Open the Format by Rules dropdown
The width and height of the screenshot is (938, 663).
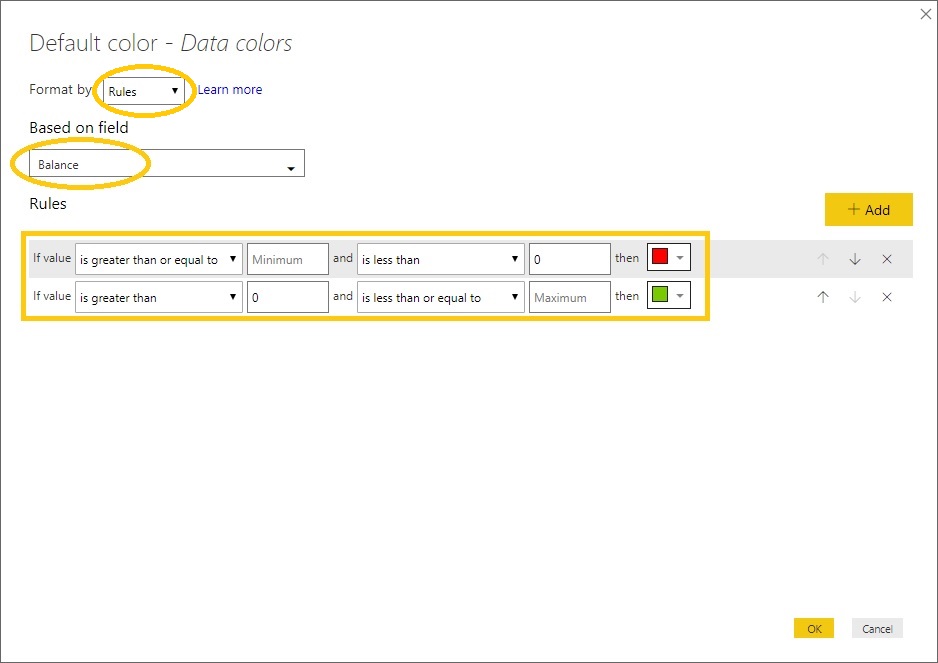click(144, 91)
